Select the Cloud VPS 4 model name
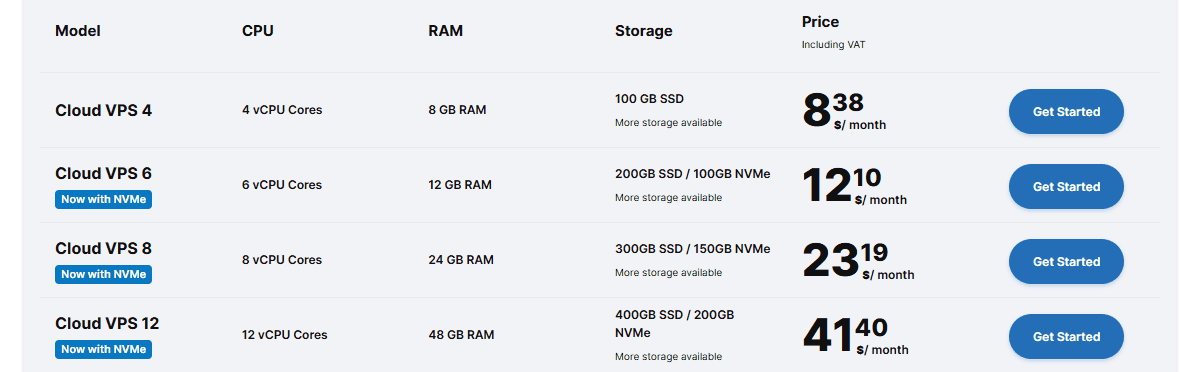The width and height of the screenshot is (1200, 372). pos(103,110)
